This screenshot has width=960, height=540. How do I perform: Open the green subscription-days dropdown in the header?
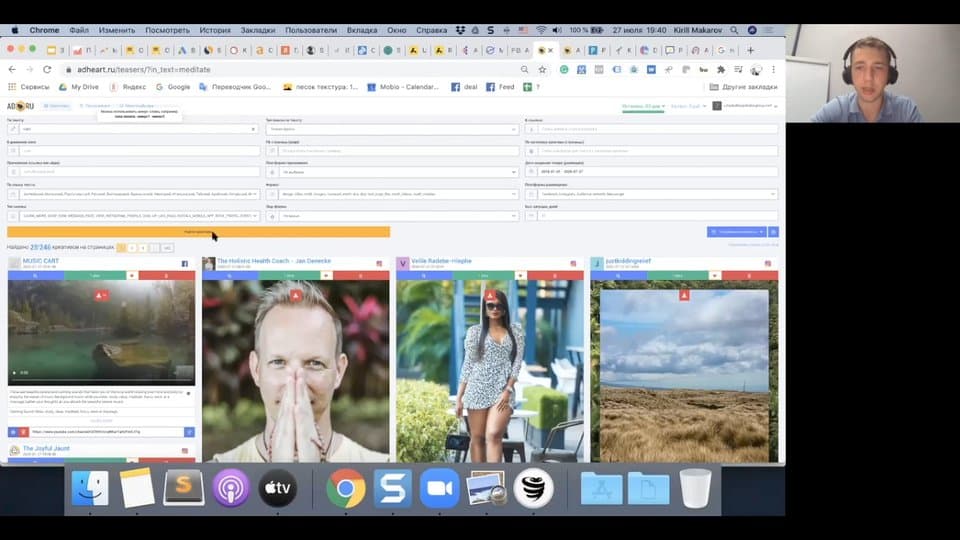[643, 107]
